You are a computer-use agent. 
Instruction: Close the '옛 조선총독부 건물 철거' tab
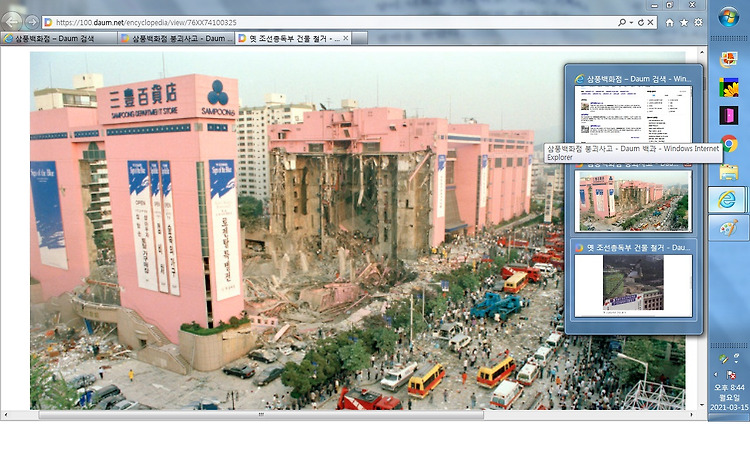345,38
